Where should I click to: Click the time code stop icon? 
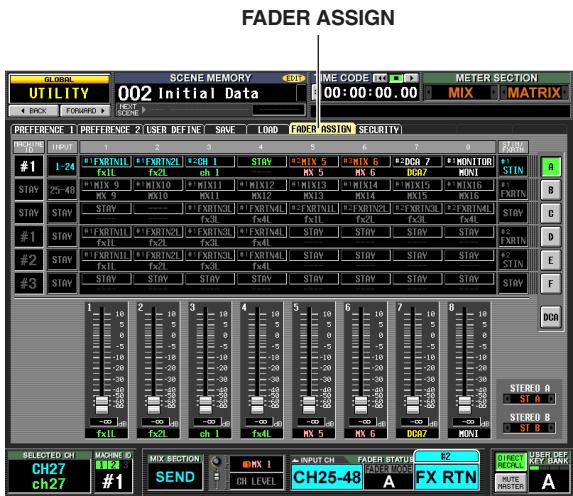point(395,78)
